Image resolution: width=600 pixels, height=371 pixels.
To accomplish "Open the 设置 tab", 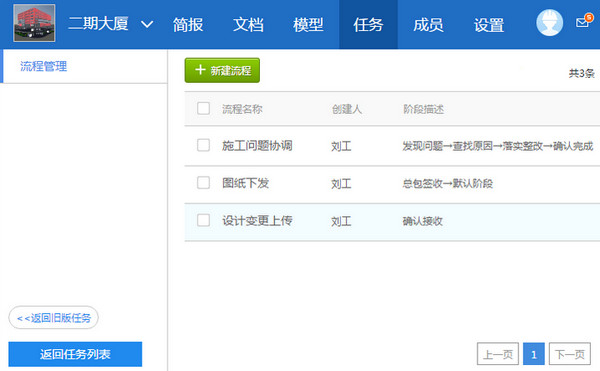I will (x=489, y=25).
